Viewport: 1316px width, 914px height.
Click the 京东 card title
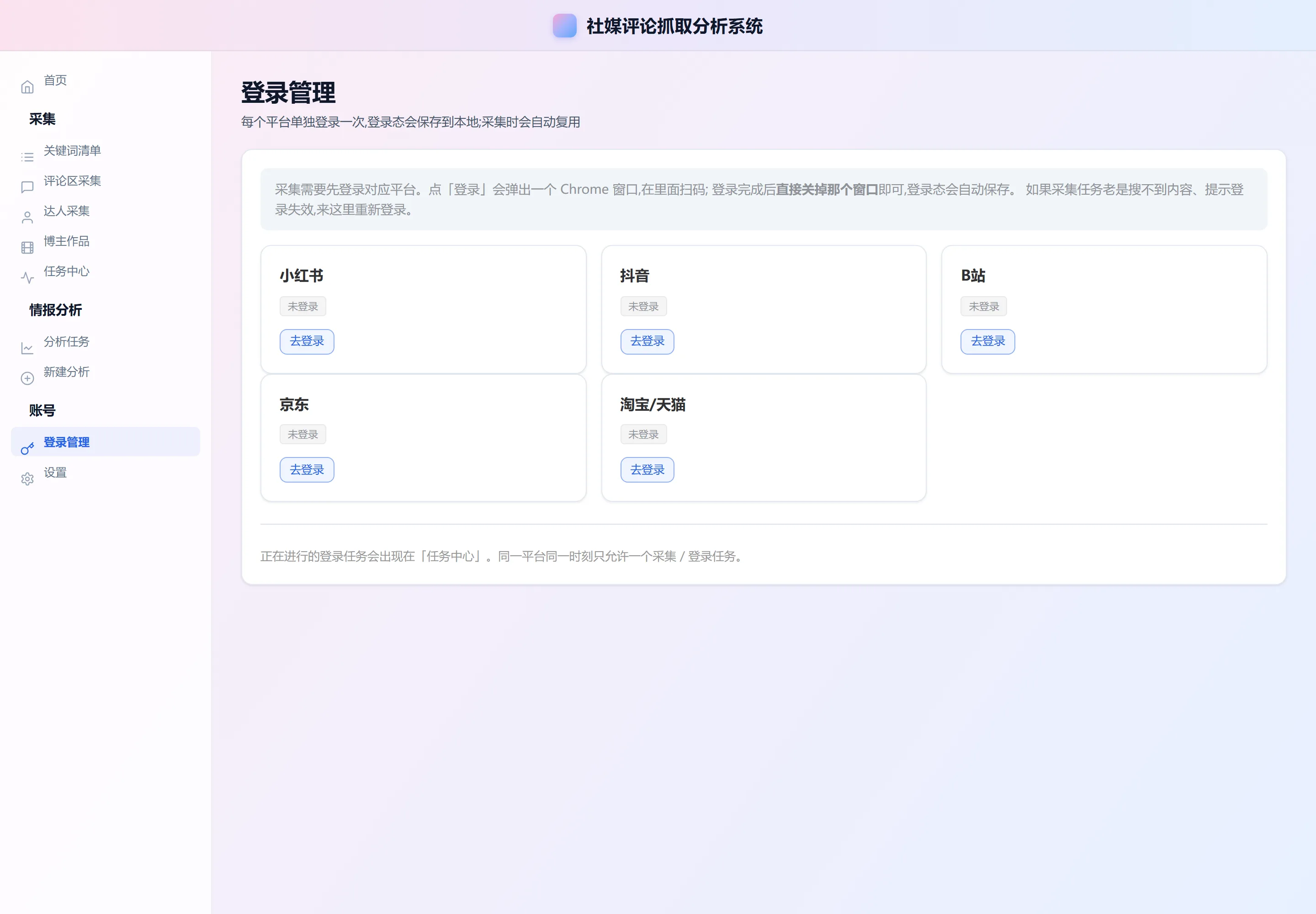tap(294, 404)
